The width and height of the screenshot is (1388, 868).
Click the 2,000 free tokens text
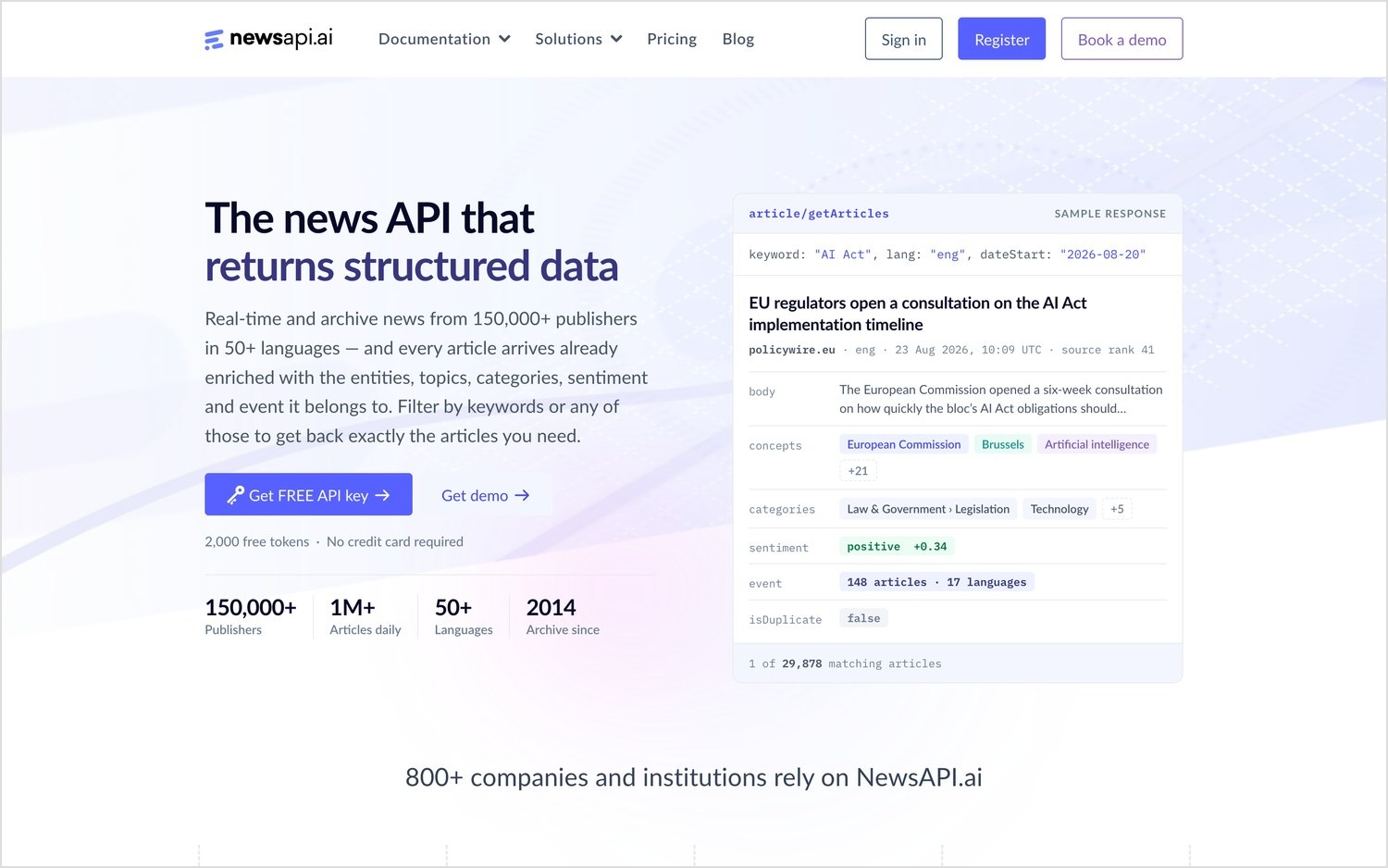257,541
